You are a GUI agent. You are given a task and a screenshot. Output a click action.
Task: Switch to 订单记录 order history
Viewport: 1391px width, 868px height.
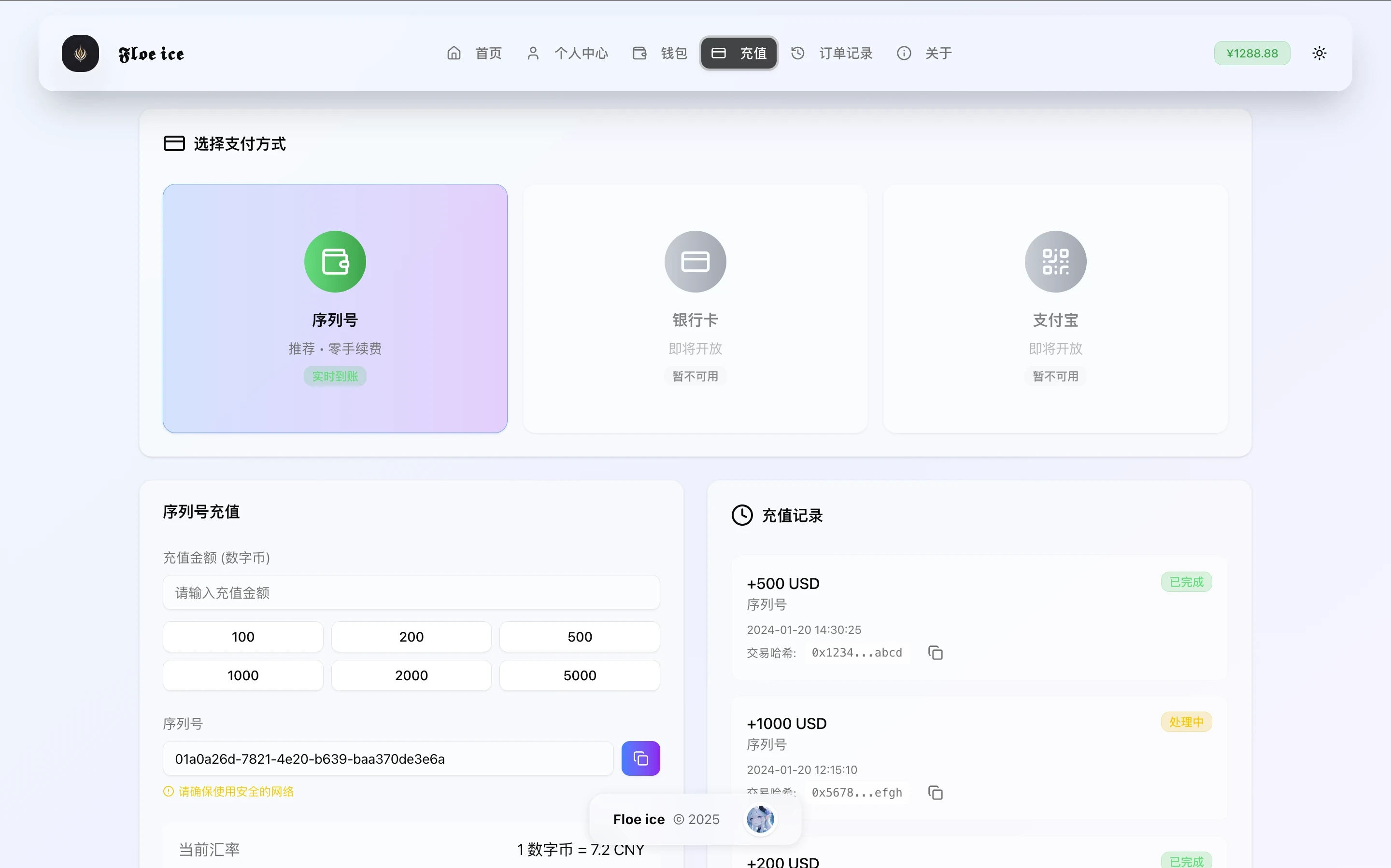coord(832,54)
